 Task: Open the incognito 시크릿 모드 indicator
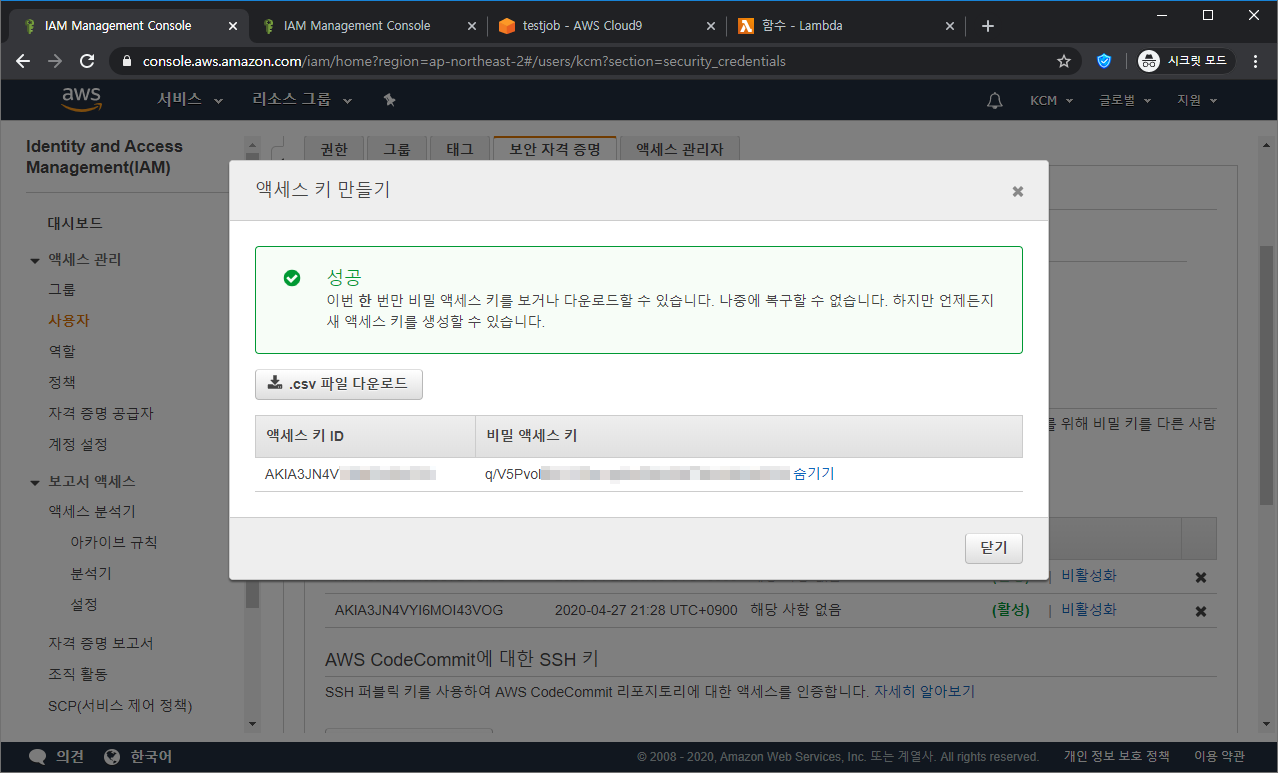point(1184,61)
